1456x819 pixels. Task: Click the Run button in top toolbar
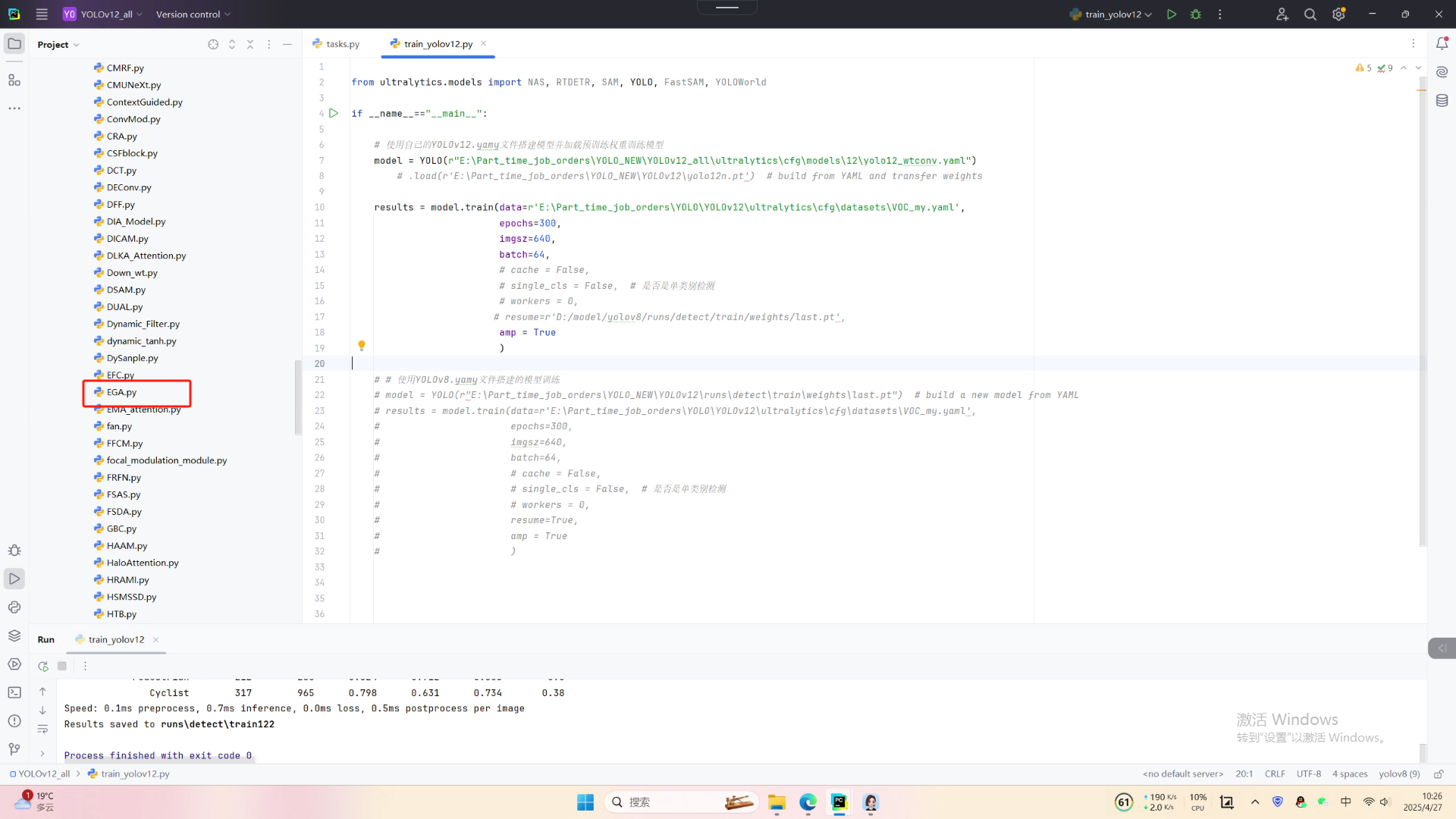[1172, 14]
